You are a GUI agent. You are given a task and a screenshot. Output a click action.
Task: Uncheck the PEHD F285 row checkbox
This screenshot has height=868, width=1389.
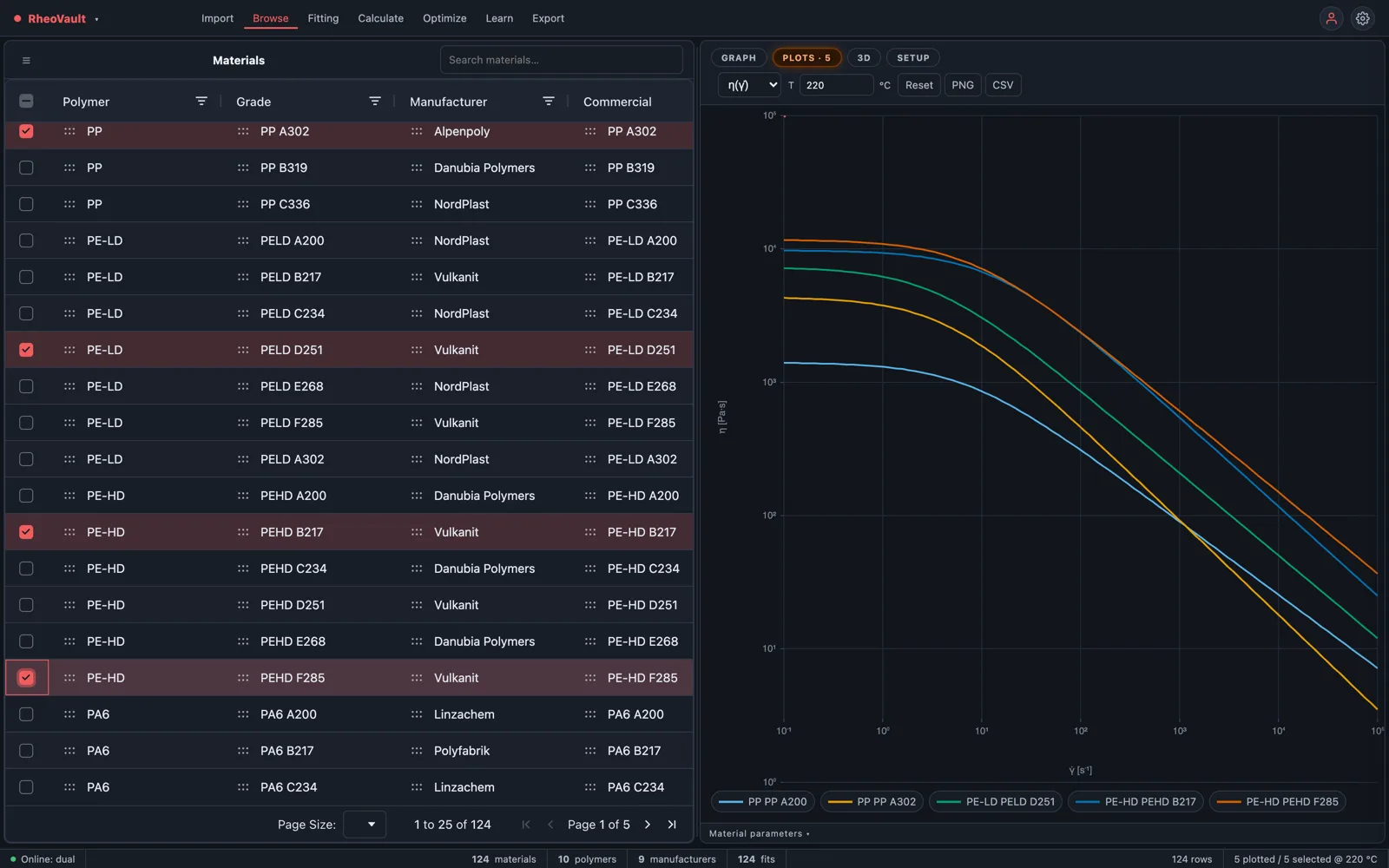[x=26, y=678]
